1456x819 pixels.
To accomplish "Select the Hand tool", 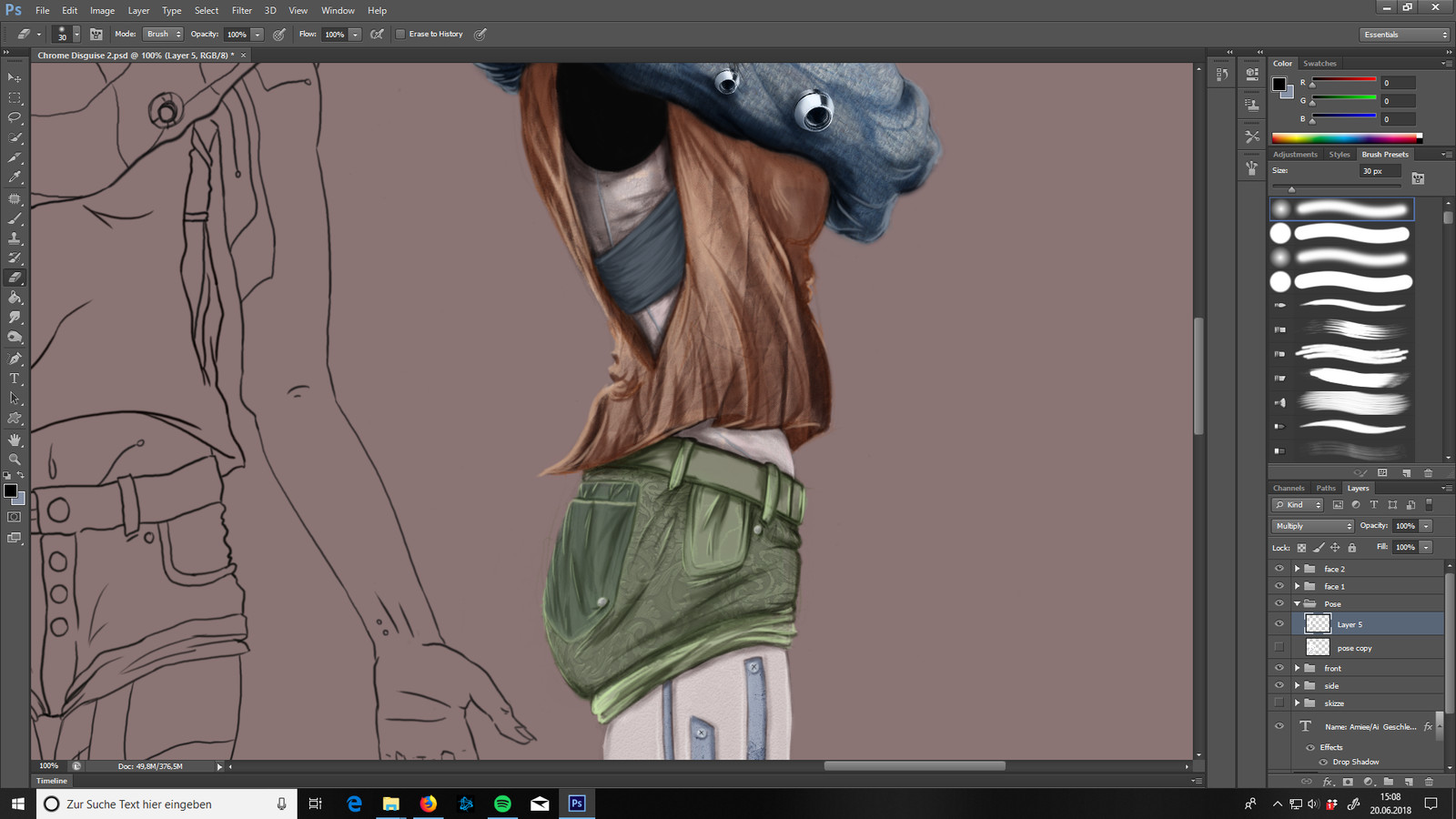I will [x=15, y=440].
